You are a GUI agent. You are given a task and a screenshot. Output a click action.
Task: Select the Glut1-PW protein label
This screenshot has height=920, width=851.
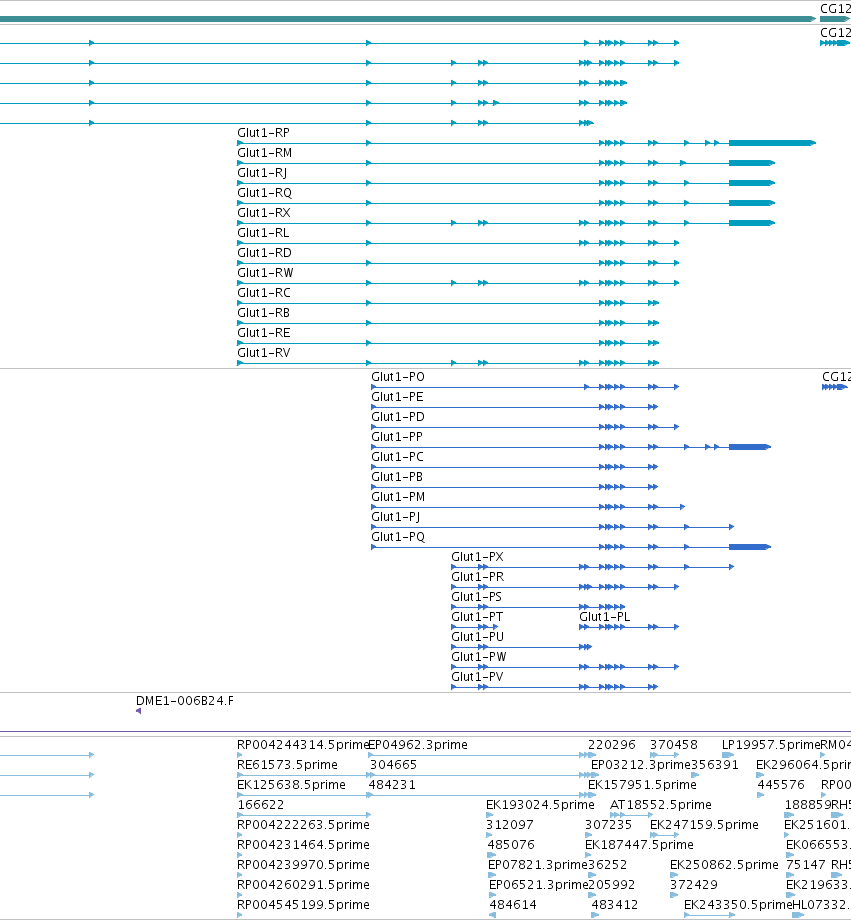click(x=478, y=656)
